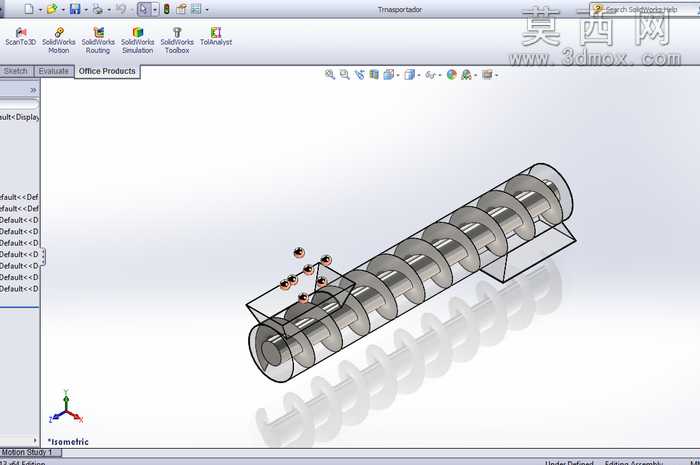The width and height of the screenshot is (700, 465).
Task: Launch the TolAnalyst add-in
Action: (216, 37)
